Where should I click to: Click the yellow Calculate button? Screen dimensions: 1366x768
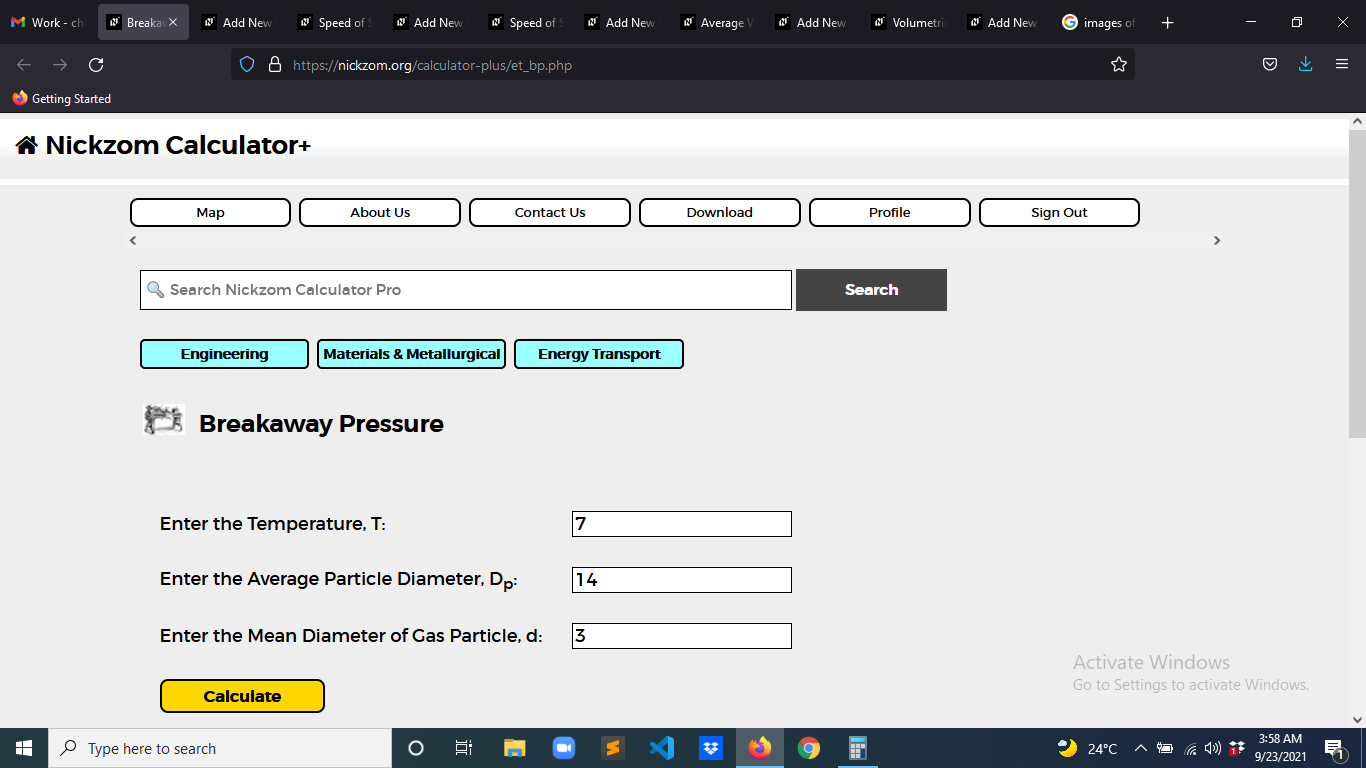[x=242, y=696]
